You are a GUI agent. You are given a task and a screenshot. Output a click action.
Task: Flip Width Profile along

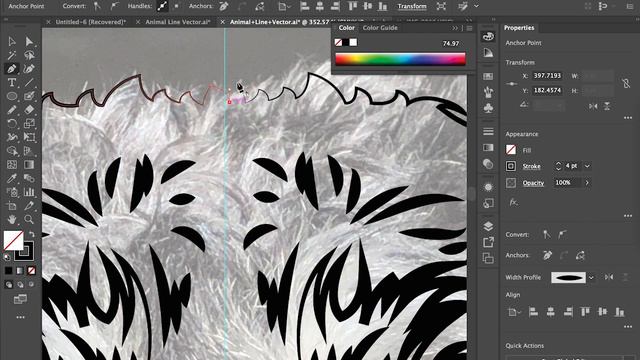pyautogui.click(x=609, y=277)
